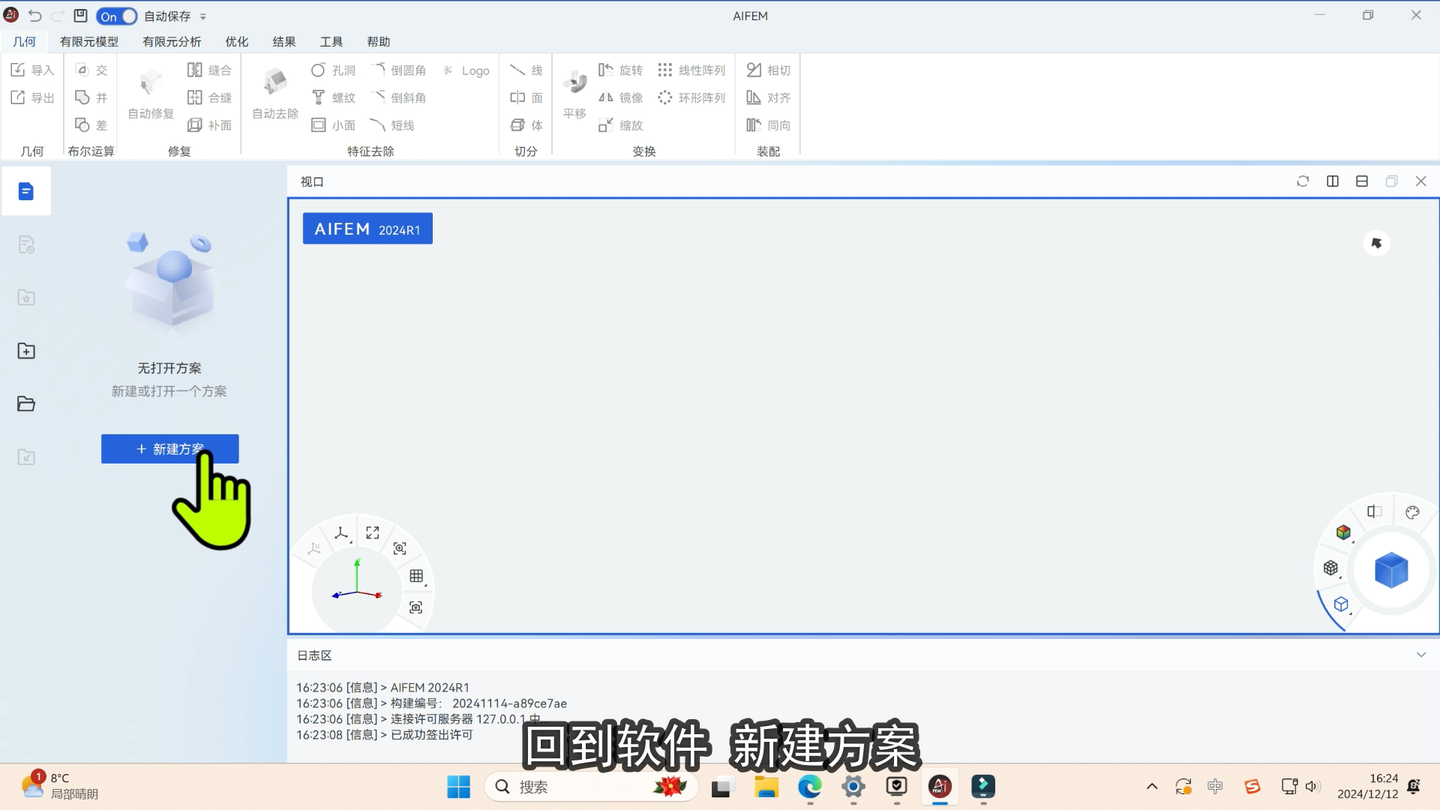Open Microsoft Edge from the taskbar
Viewport: 1440px width, 810px height.
click(x=810, y=787)
